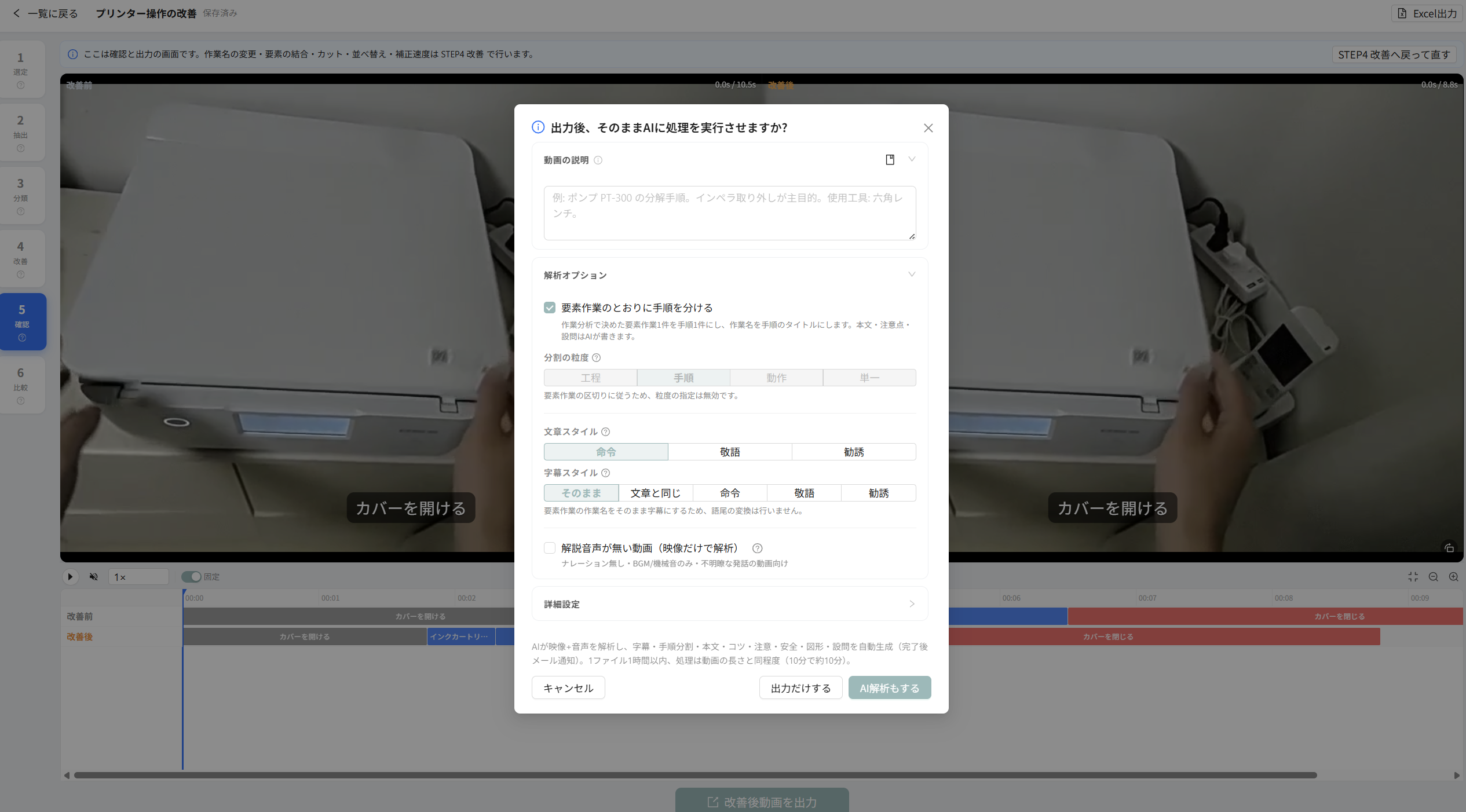Select 改善前 カバーを開ける timeline segment
1466x812 pixels.
[349, 616]
